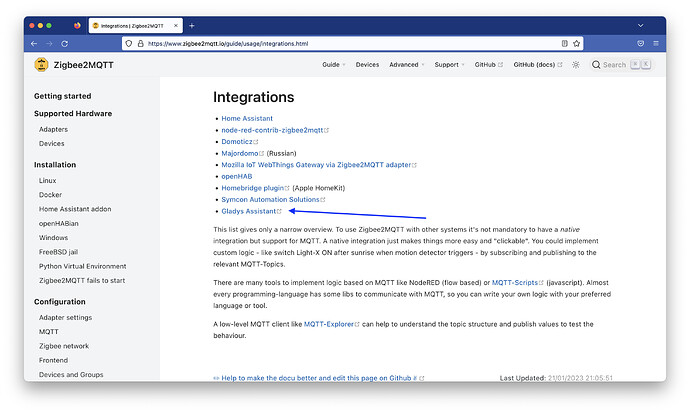Follow the Majordomo link
The width and height of the screenshot is (690, 412).
point(242,153)
